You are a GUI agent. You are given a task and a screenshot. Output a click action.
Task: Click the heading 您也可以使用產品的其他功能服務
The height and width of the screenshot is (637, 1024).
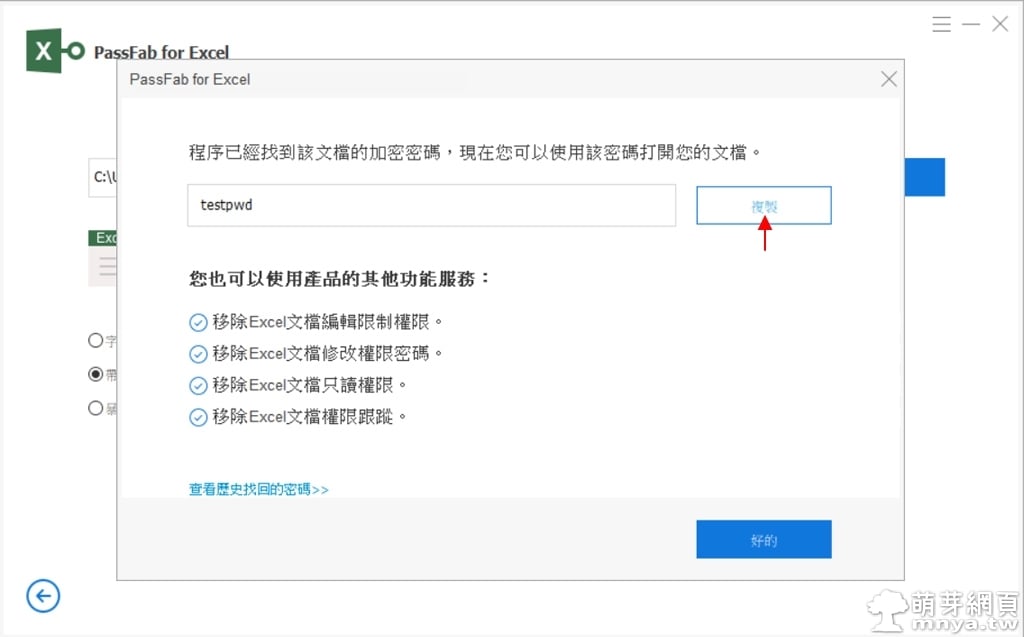pyautogui.click(x=339, y=279)
